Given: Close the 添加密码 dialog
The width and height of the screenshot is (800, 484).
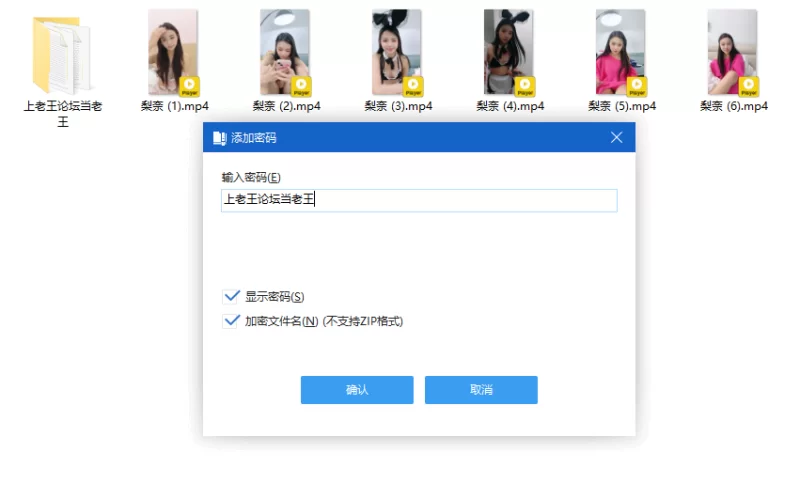Looking at the screenshot, I should (616, 137).
